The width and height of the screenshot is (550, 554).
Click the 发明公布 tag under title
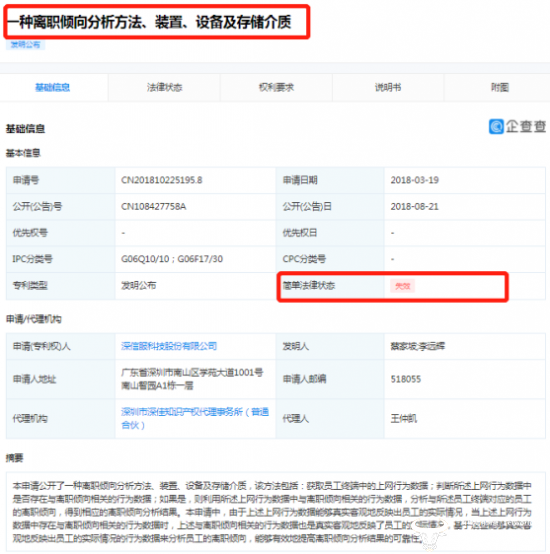coord(25,45)
